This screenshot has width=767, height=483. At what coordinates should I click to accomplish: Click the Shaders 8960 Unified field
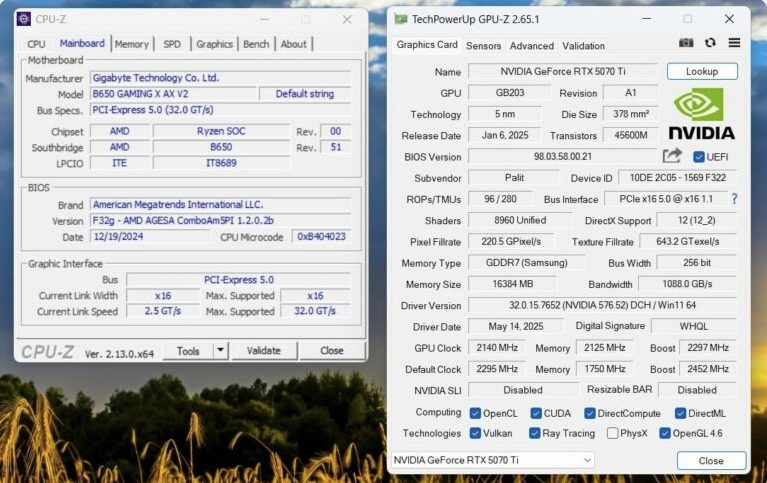(520, 220)
